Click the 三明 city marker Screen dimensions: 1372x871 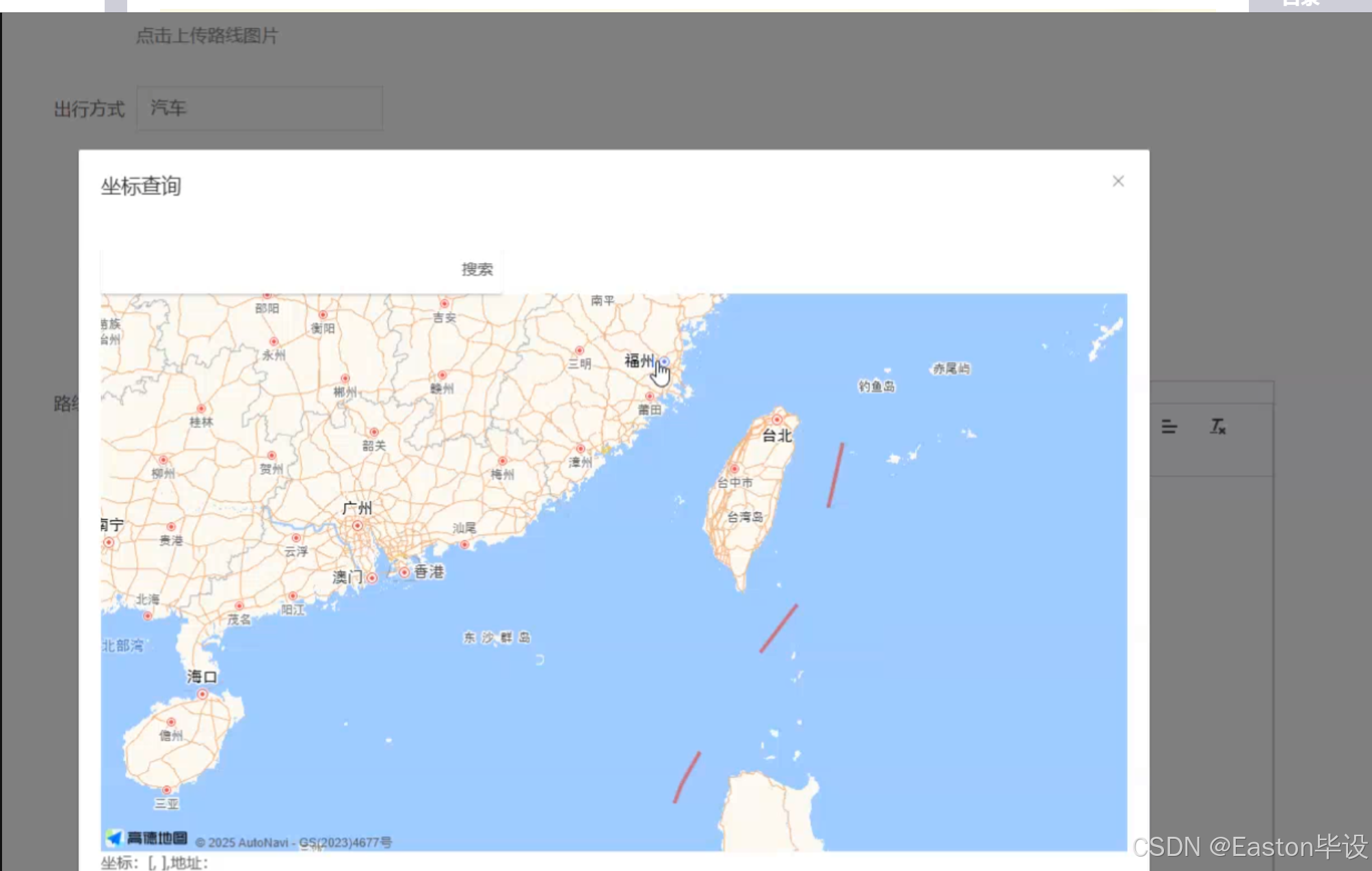pyautogui.click(x=579, y=350)
